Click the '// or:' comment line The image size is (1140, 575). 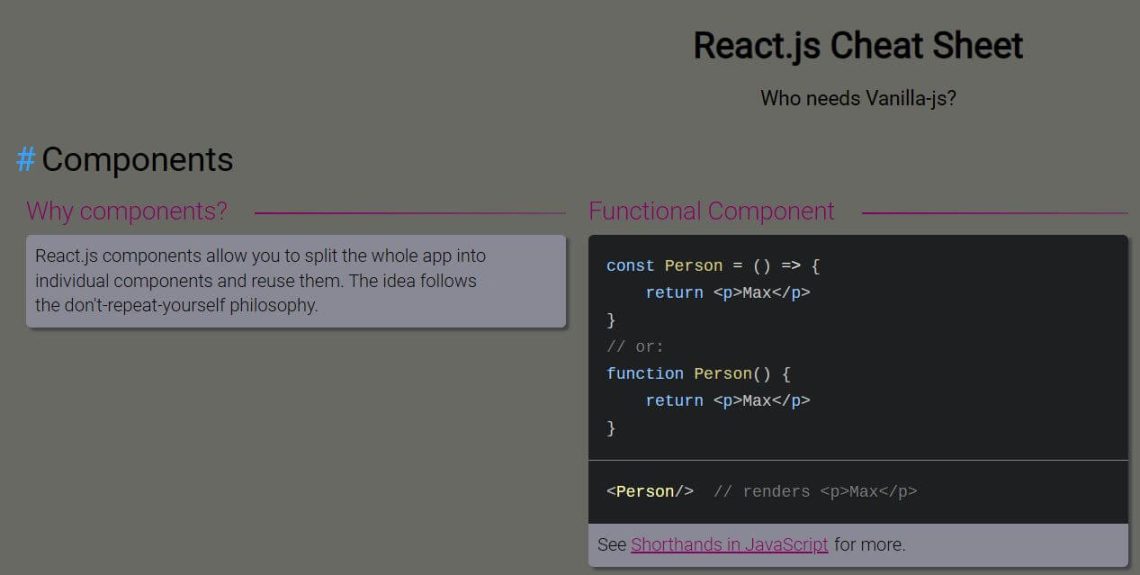635,347
